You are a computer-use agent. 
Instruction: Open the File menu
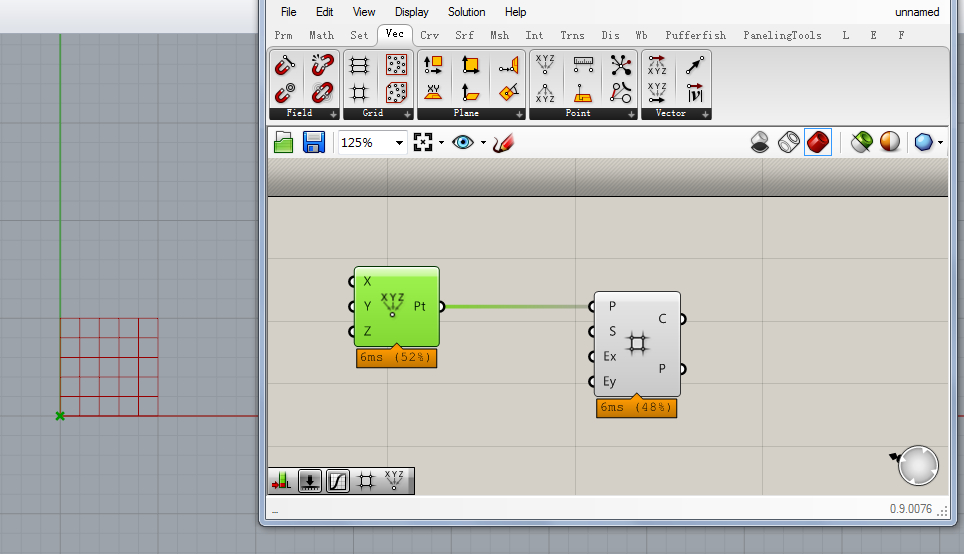point(288,12)
